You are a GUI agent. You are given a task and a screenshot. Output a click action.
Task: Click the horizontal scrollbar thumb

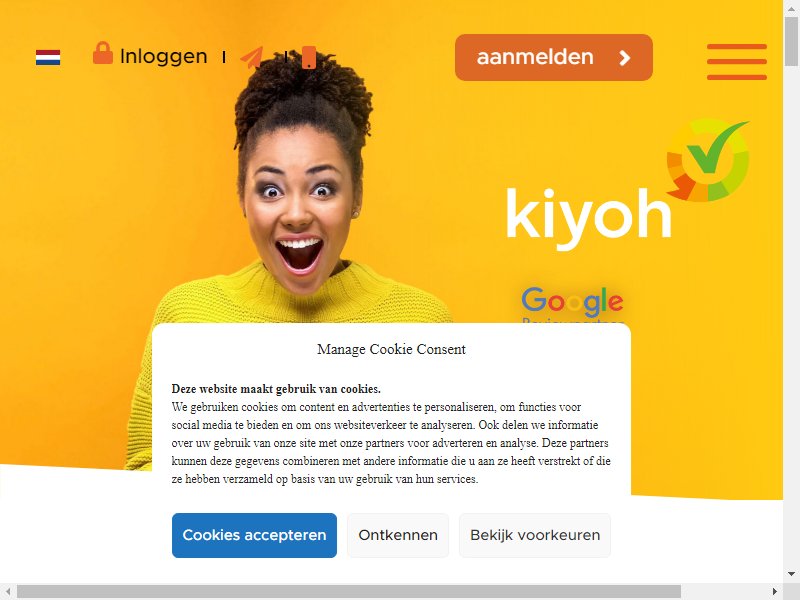tap(348, 591)
